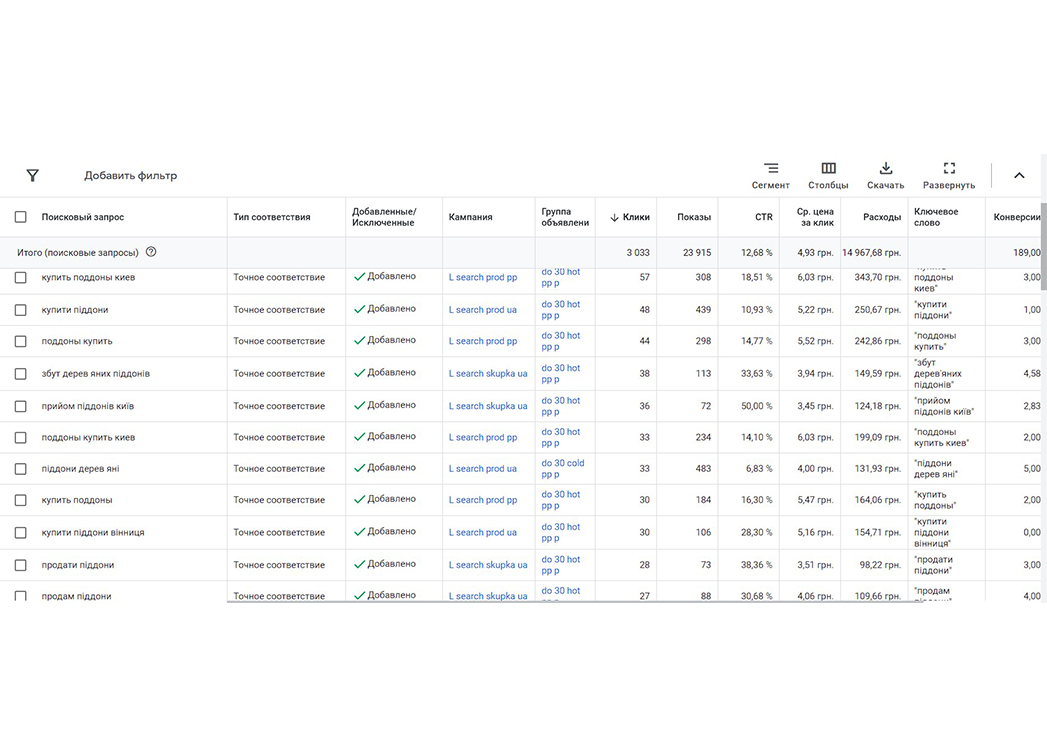
Task: Sort by Группа объявлени header
Action: [565, 217]
